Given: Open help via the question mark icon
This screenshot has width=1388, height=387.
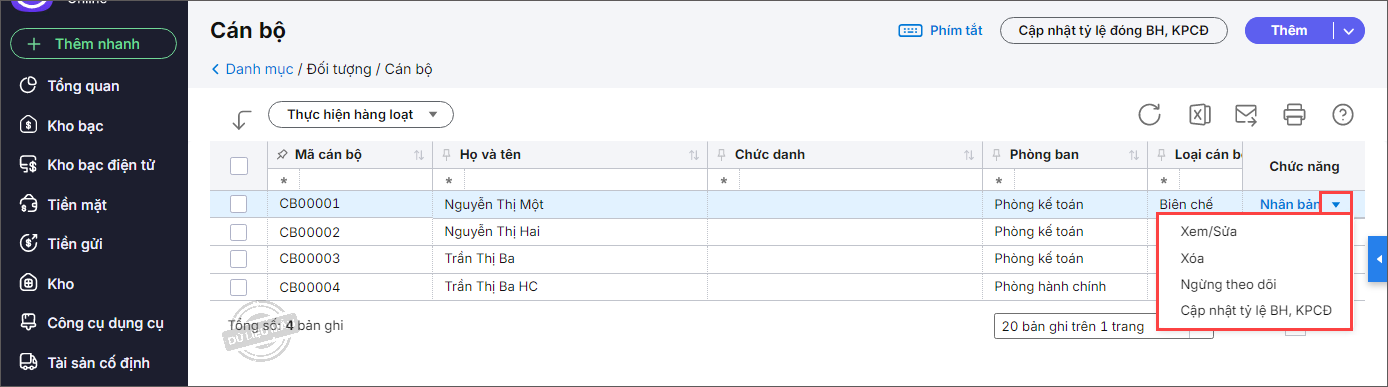Looking at the screenshot, I should click(x=1343, y=114).
